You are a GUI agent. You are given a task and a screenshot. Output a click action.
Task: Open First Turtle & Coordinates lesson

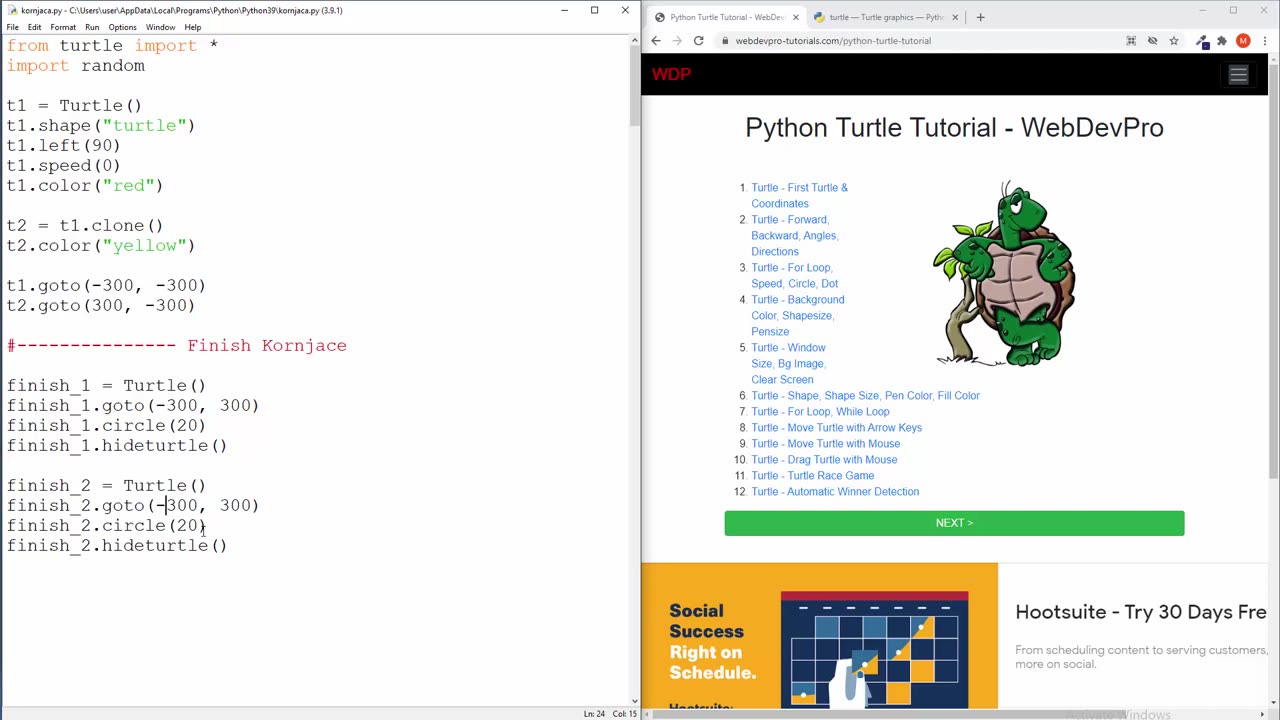(x=799, y=195)
